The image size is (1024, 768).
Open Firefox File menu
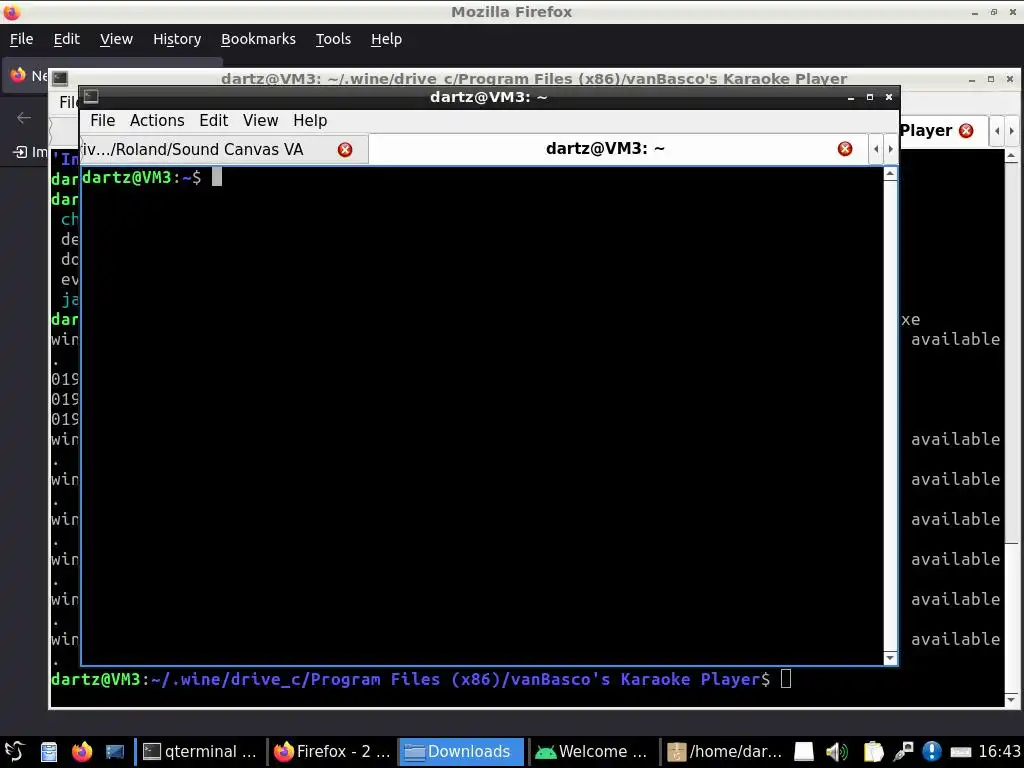[22, 39]
